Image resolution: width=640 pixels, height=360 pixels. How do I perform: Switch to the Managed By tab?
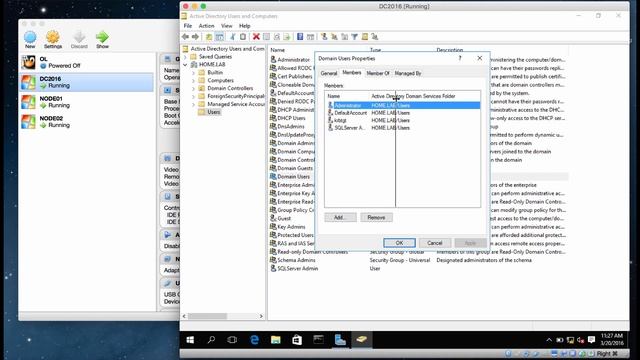408,73
